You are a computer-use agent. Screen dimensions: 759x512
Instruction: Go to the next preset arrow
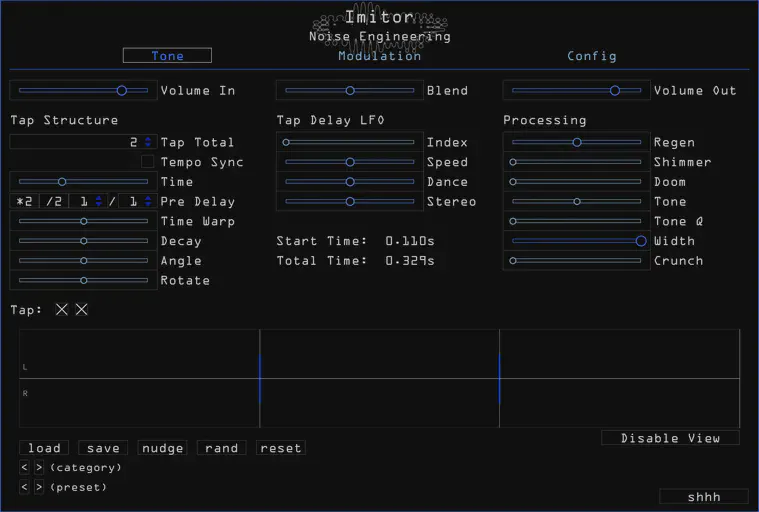[x=39, y=487]
